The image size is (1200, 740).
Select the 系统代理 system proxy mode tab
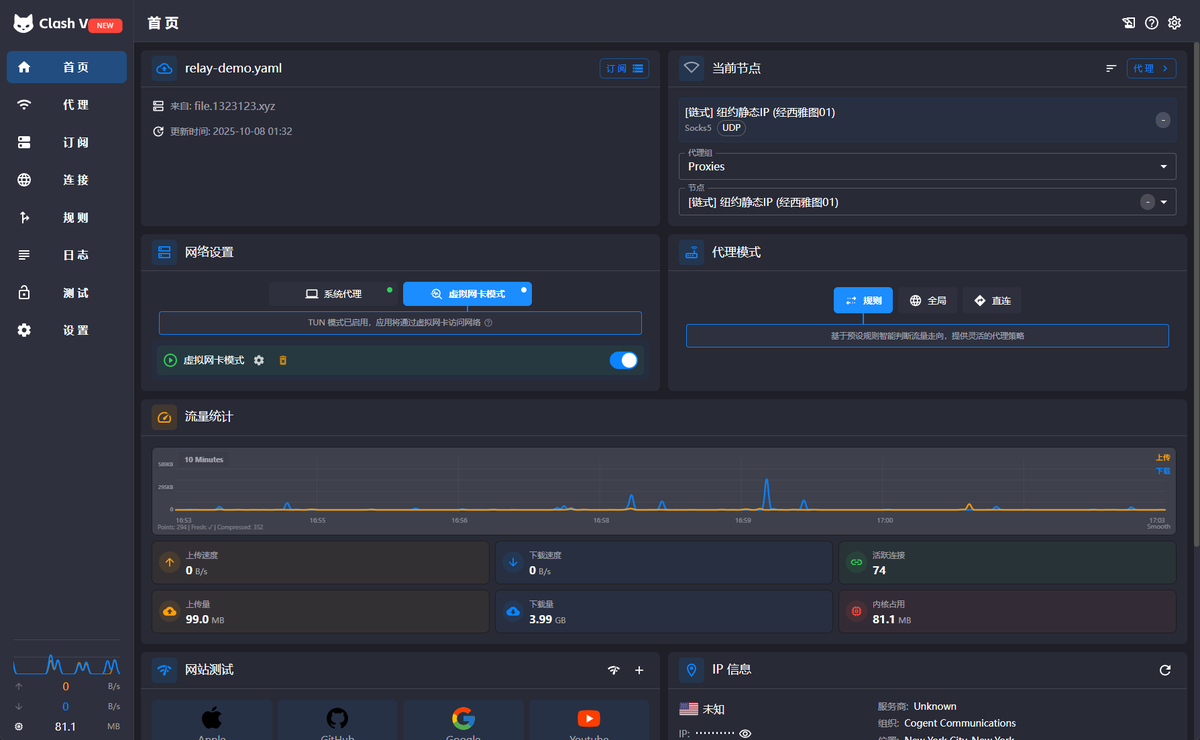[334, 294]
